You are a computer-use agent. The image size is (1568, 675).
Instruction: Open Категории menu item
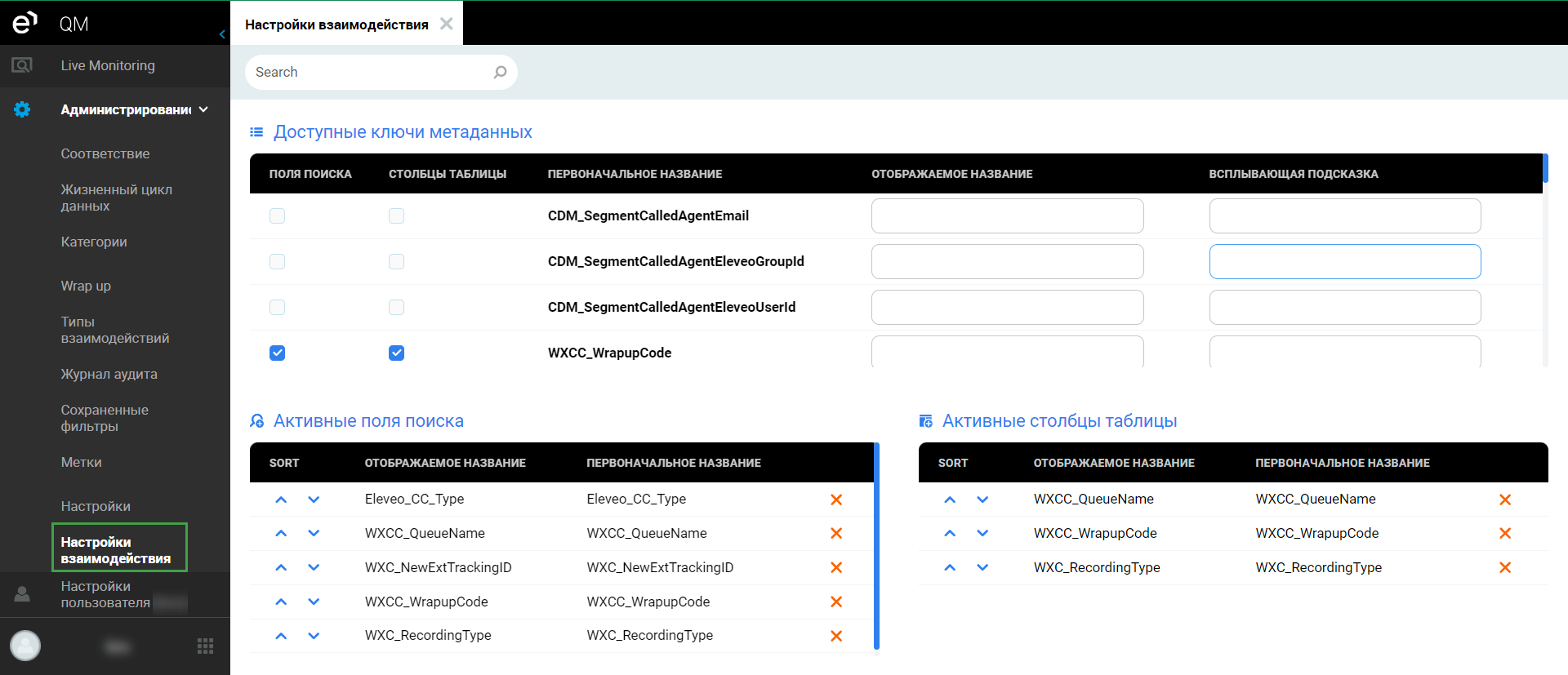[x=94, y=242]
